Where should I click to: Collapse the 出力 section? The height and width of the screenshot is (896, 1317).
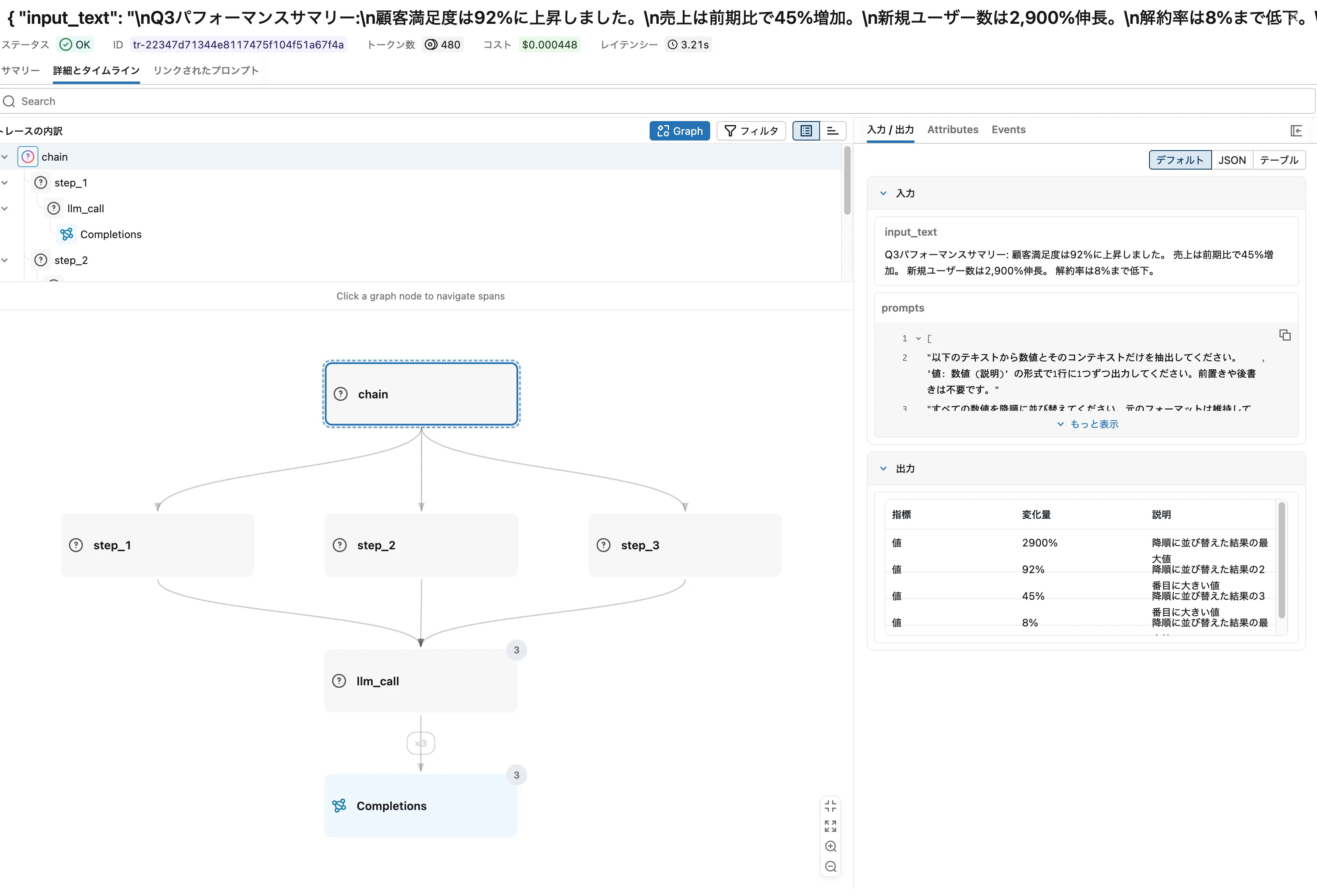[x=883, y=469]
